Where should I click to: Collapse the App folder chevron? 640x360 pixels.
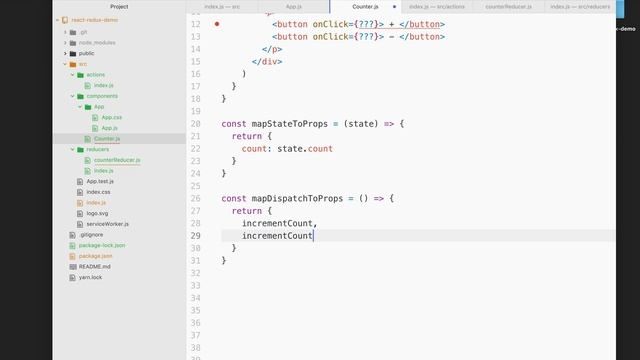click(80, 107)
